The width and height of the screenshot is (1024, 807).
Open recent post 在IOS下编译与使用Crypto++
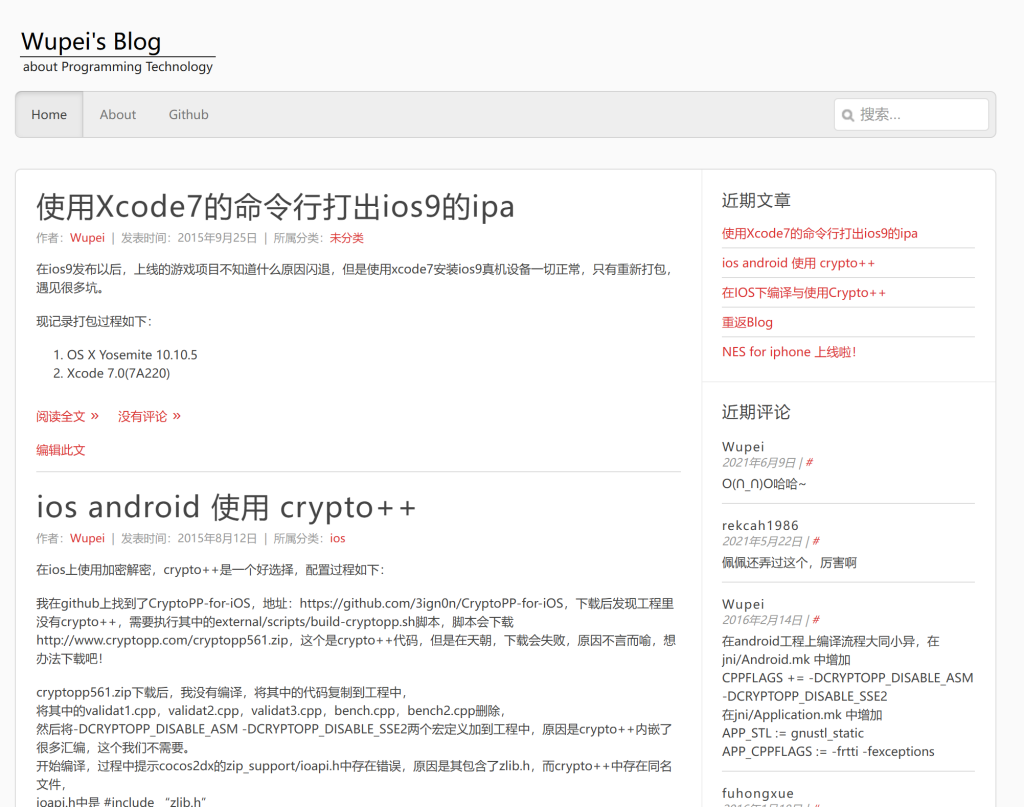click(x=803, y=293)
